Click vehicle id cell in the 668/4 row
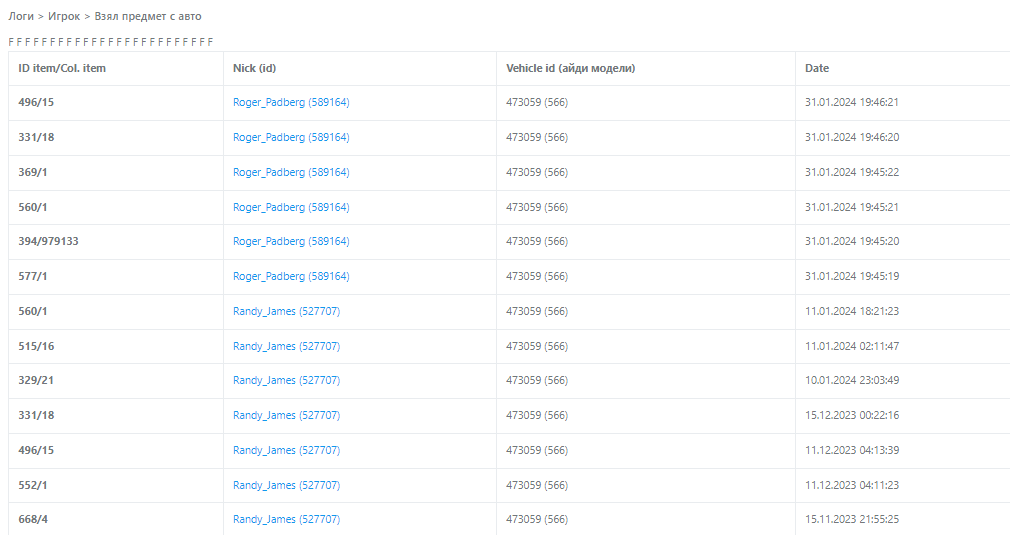Screen dimensions: 1010x535 click(537, 519)
